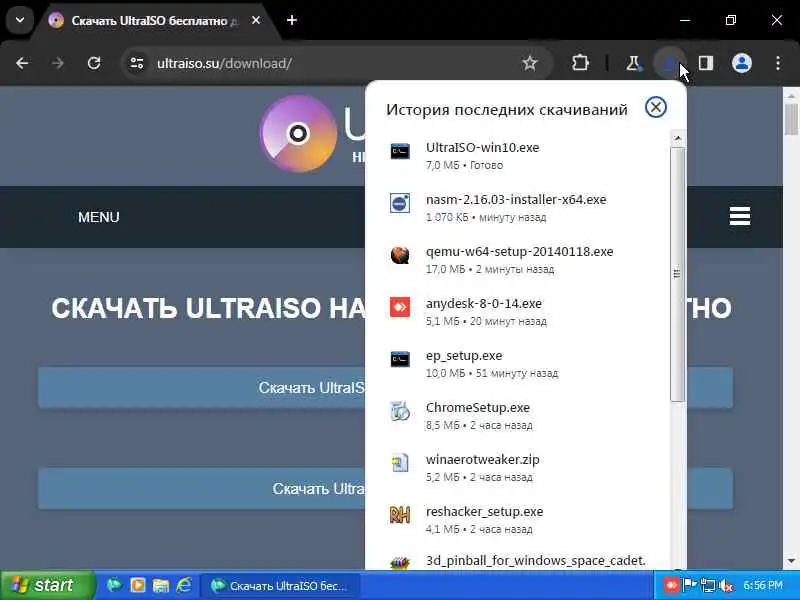Click the taskbar clock 6:56 PM
800x600 pixels.
click(x=763, y=586)
